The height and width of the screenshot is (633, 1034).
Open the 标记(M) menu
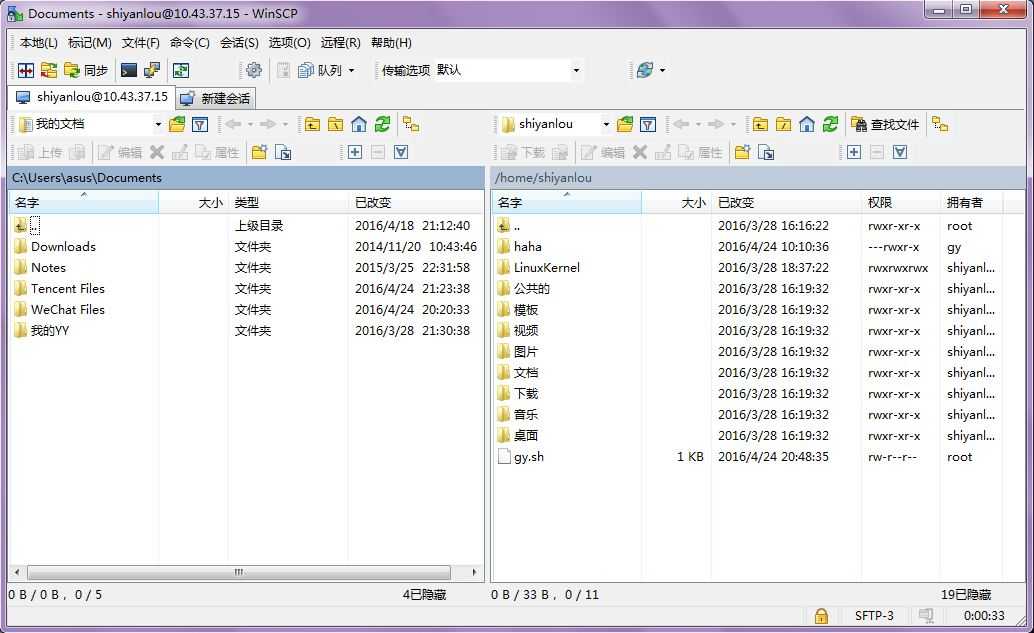(90, 43)
